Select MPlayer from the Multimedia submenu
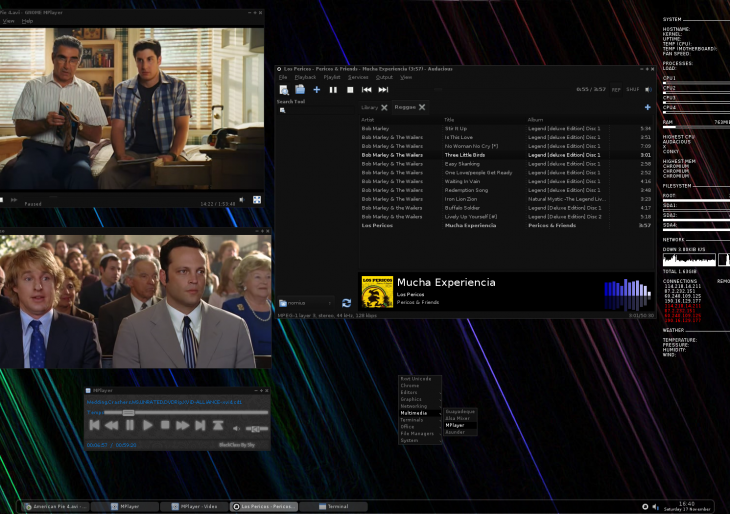The image size is (730, 514). point(455,425)
